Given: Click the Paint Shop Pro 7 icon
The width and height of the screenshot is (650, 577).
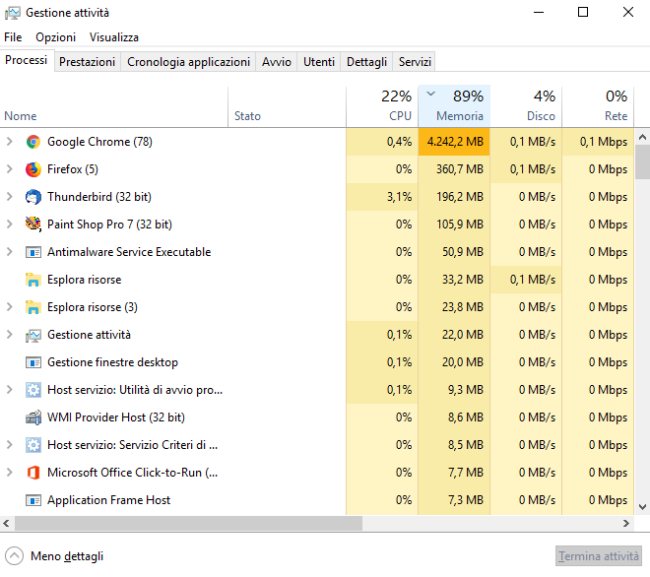Looking at the screenshot, I should click(x=33, y=224).
